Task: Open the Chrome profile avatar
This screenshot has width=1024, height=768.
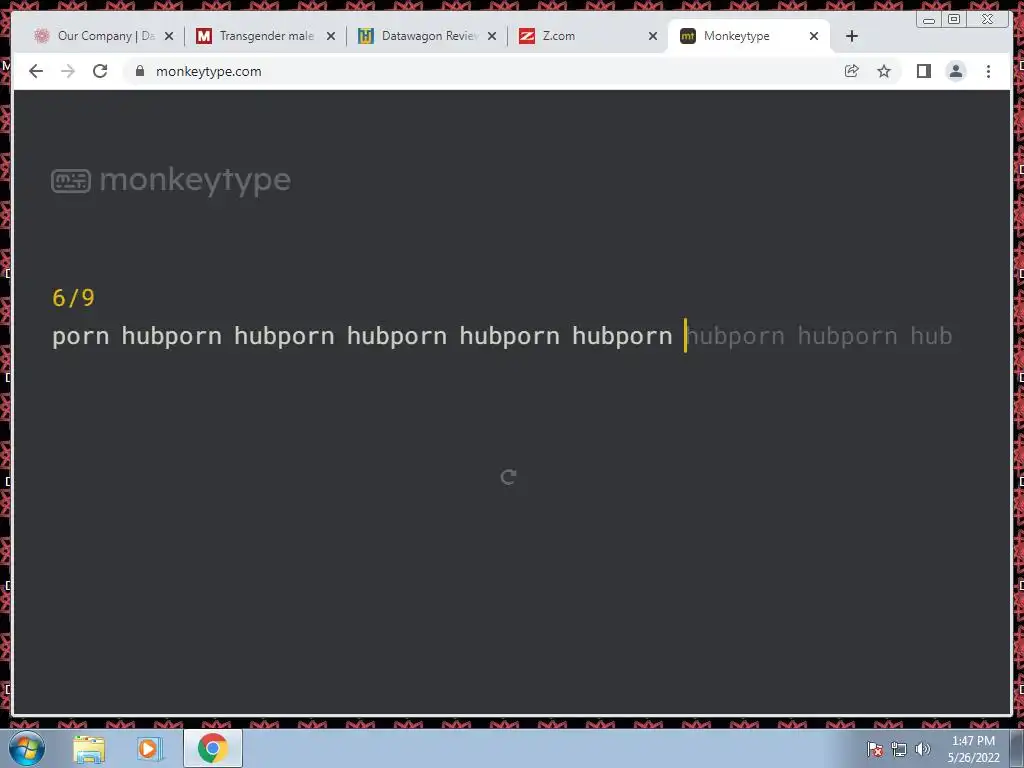Action: tap(955, 71)
